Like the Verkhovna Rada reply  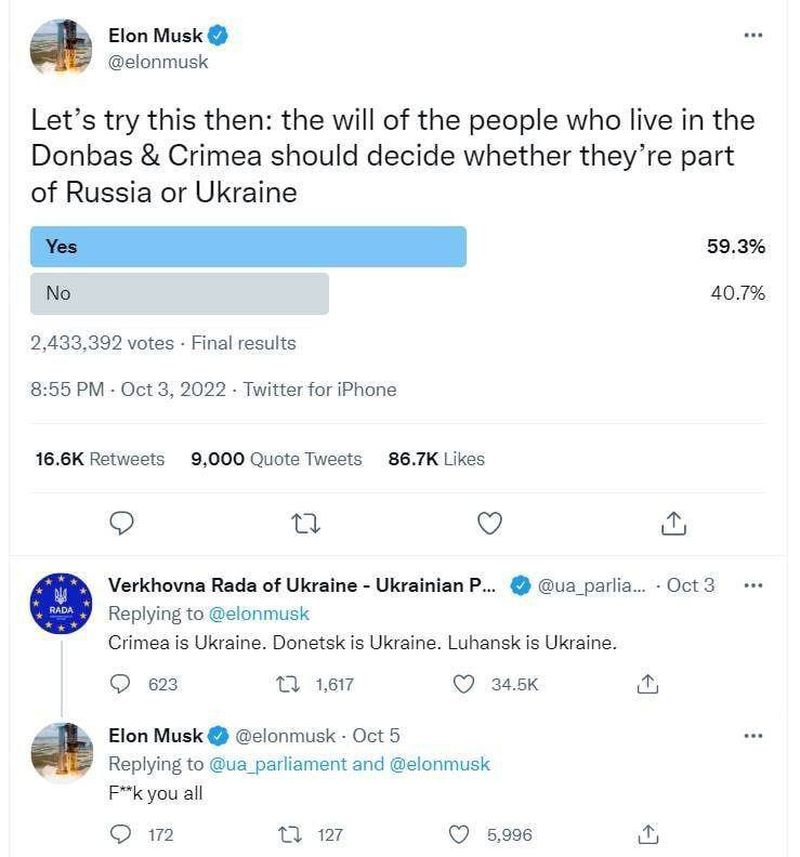click(463, 684)
